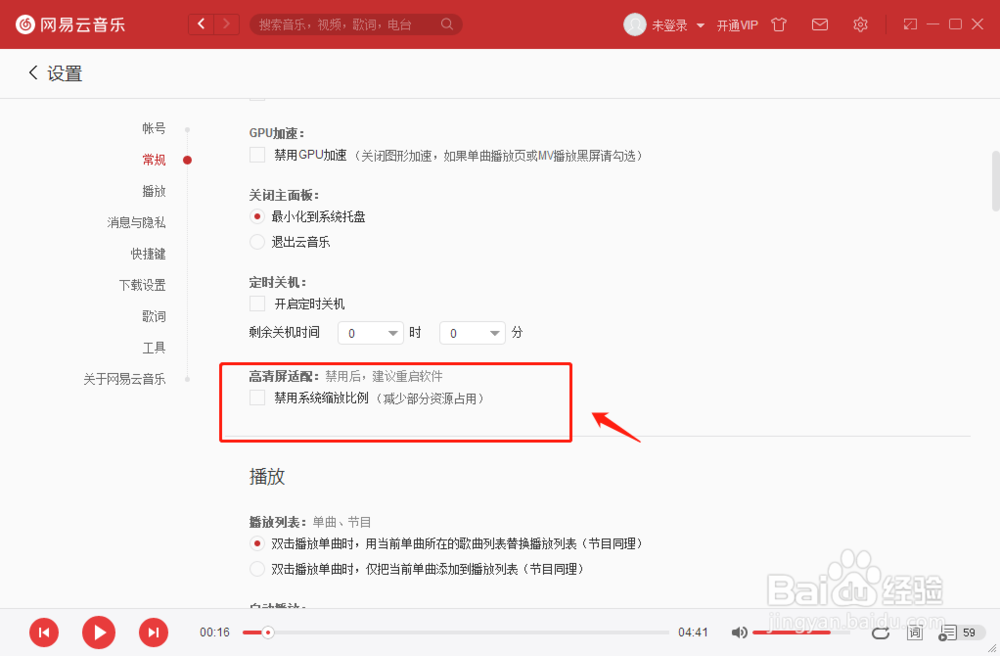
Task: Show lyrics with the 词 icon
Action: point(915,632)
